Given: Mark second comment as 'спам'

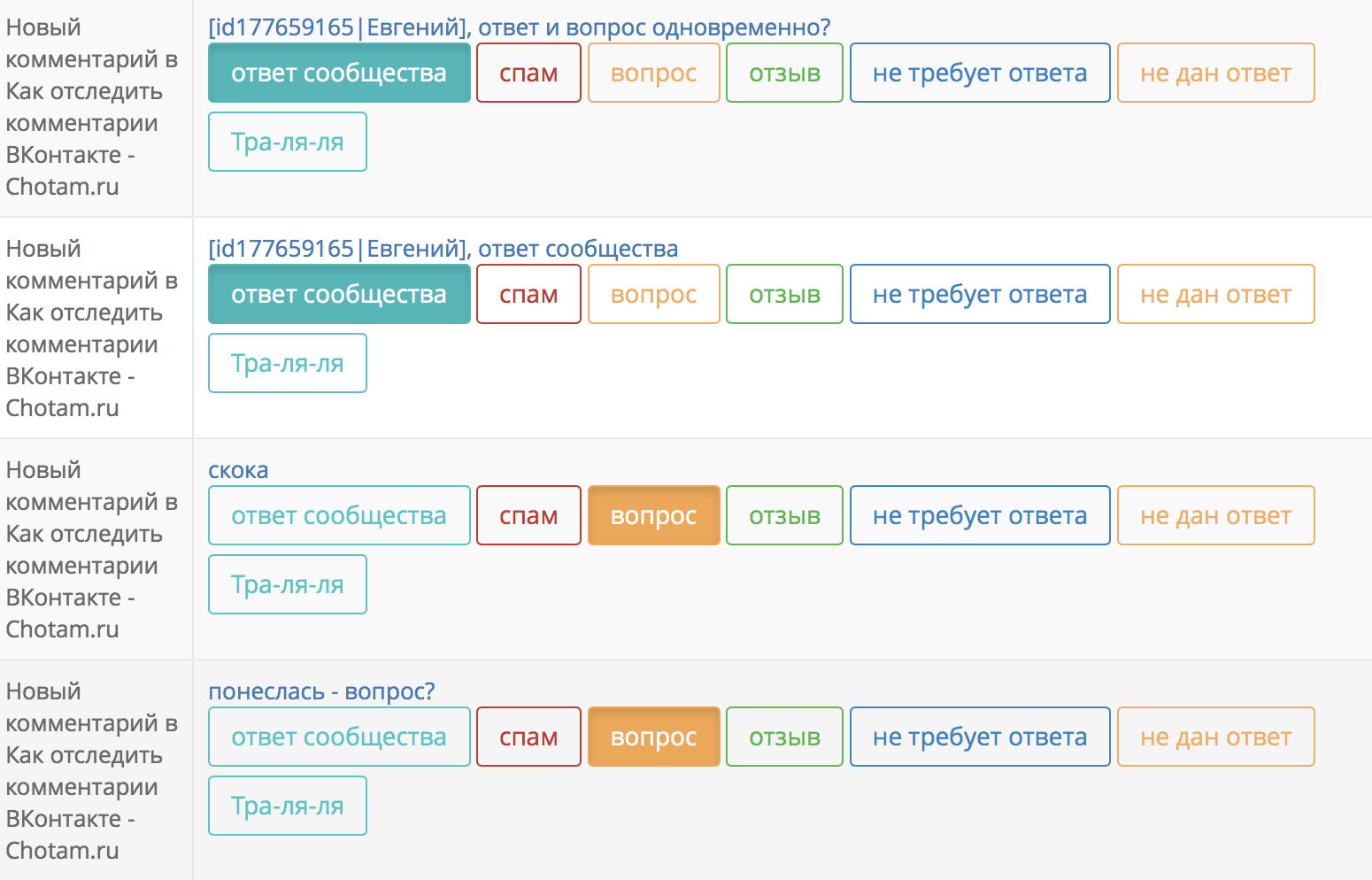Looking at the screenshot, I should (x=528, y=294).
